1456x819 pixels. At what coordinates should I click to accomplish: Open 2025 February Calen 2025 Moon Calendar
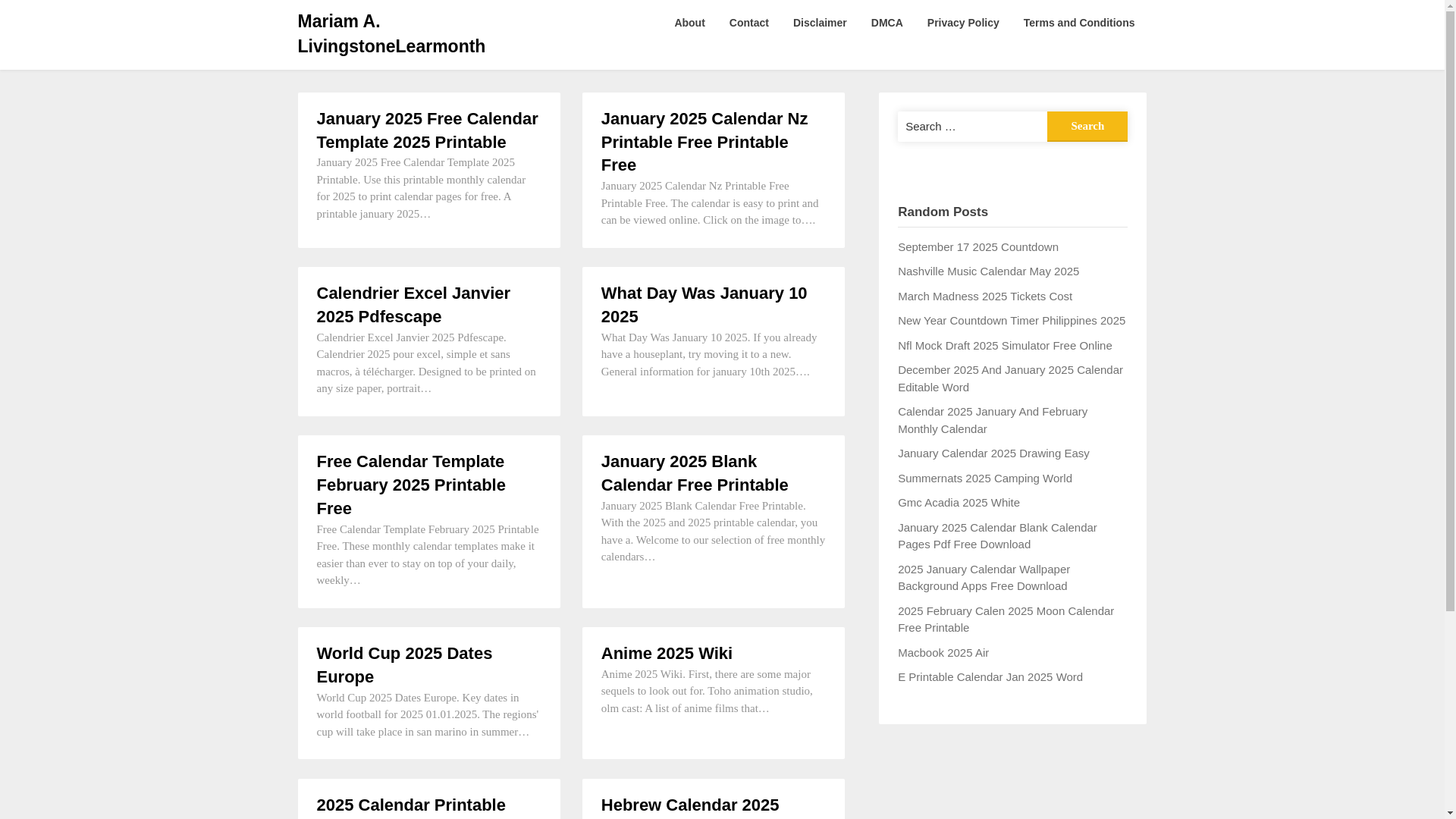coord(1006,620)
